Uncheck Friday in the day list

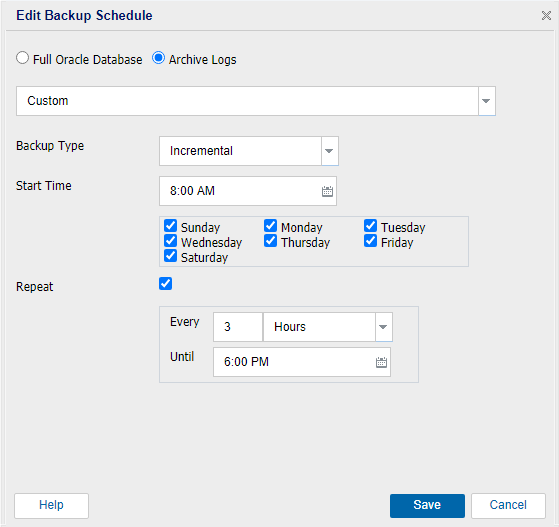tap(370, 241)
